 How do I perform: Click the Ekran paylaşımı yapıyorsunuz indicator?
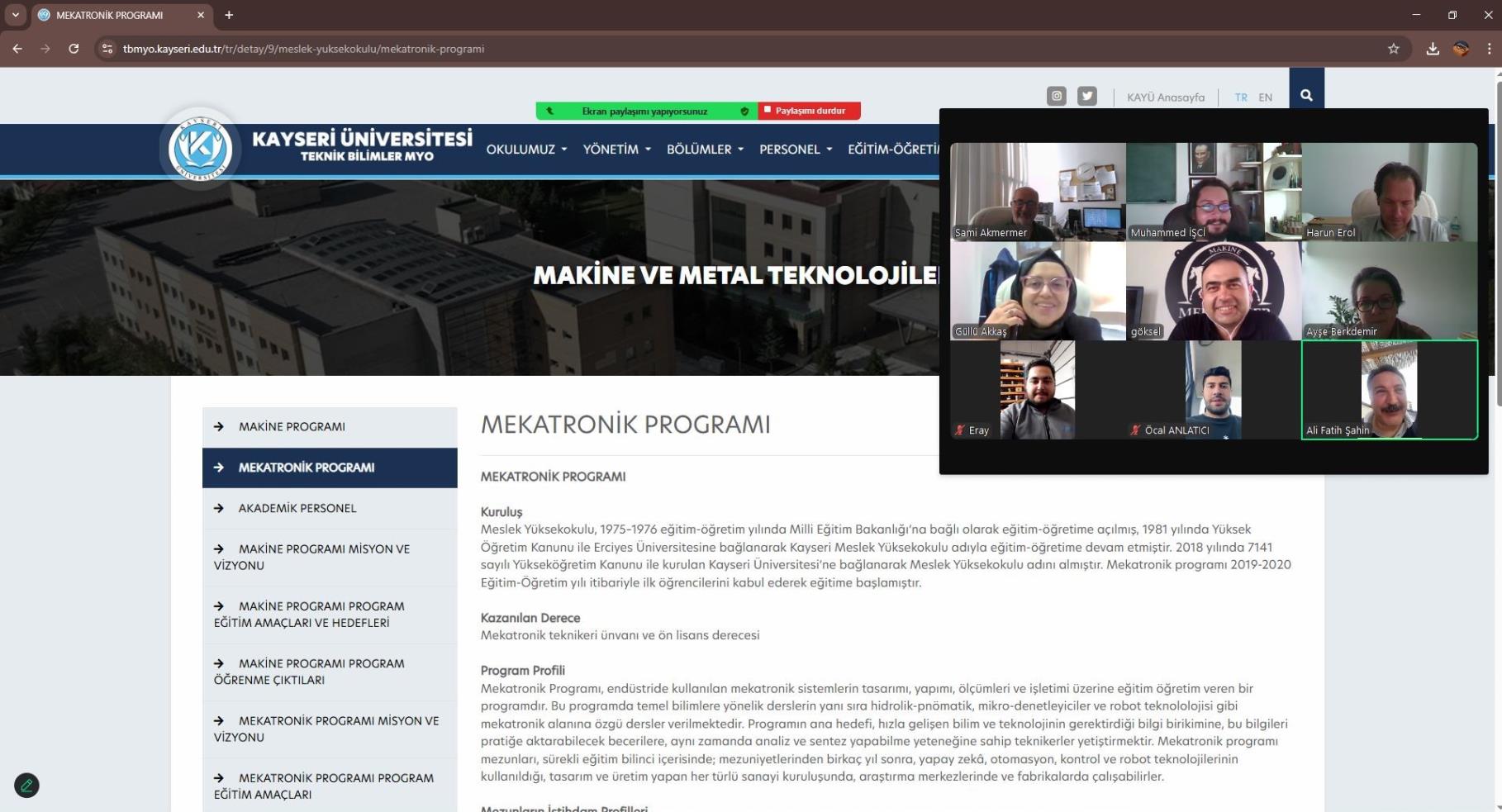point(644,111)
